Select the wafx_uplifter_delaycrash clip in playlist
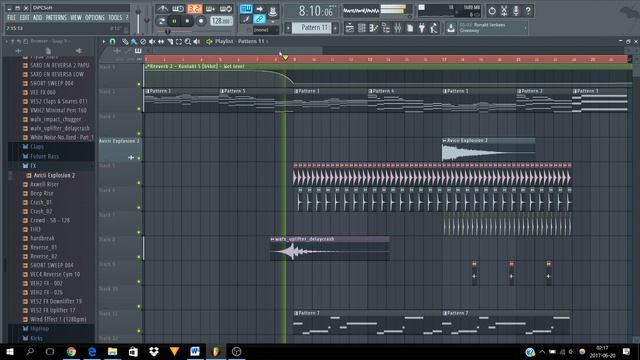The image size is (640, 360). click(330, 249)
